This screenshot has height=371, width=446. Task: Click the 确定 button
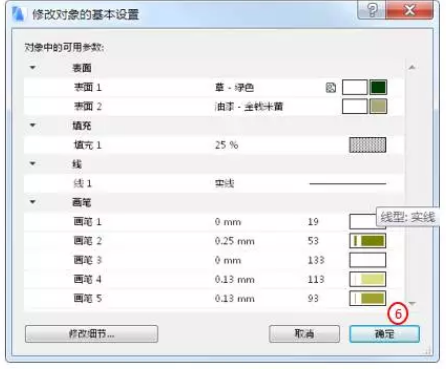pos(384,334)
